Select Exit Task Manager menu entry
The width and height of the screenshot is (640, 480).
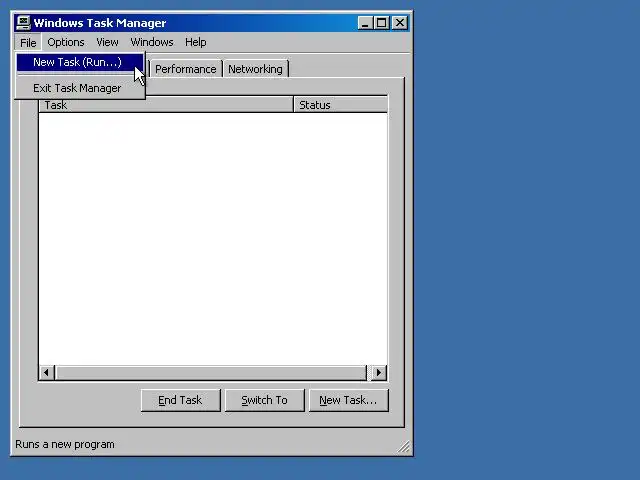coord(80,88)
